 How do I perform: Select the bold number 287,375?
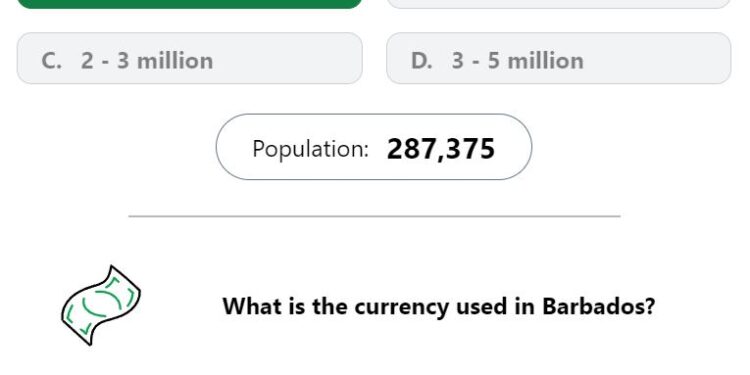click(441, 149)
